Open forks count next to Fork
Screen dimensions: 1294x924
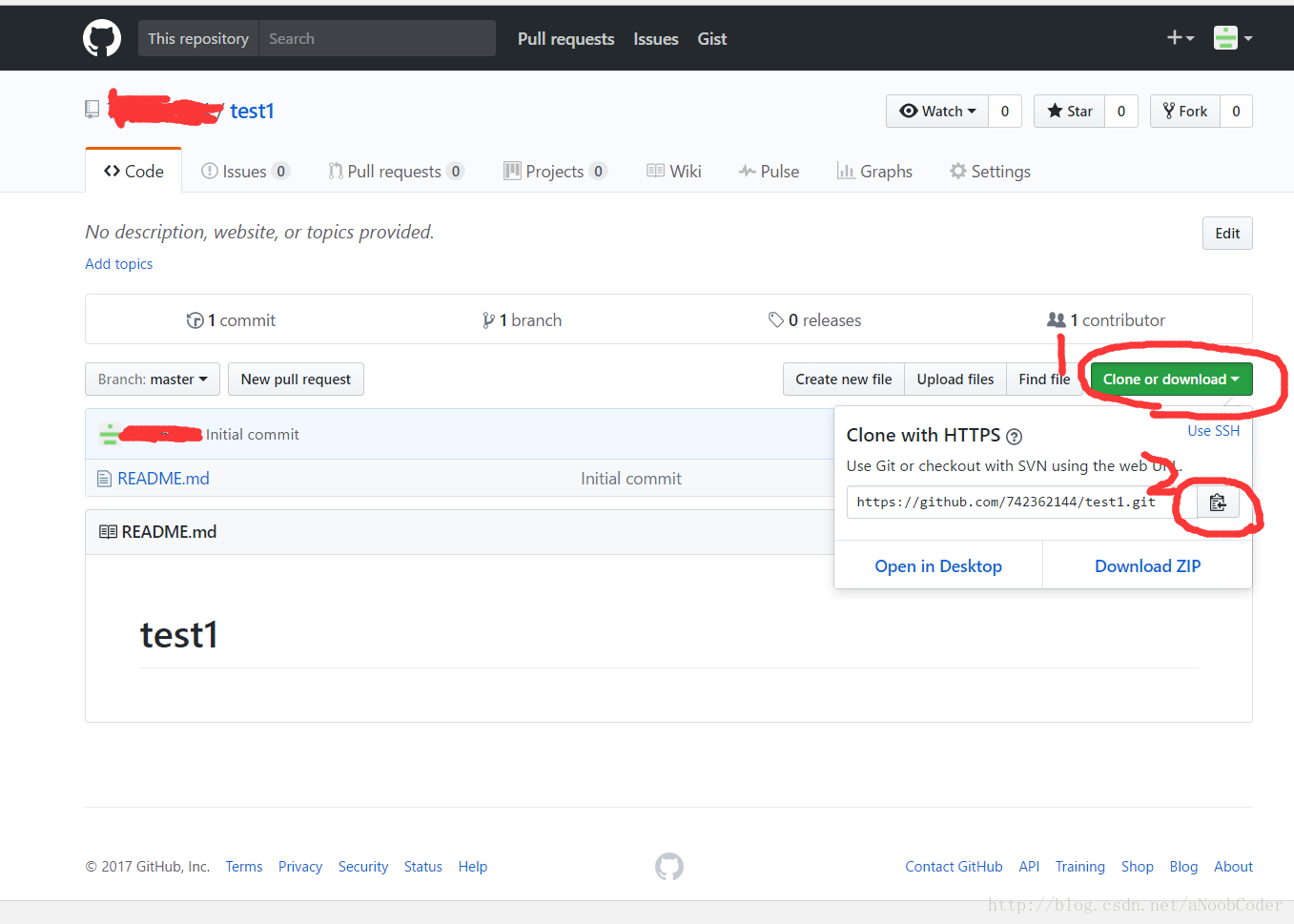click(x=1236, y=112)
